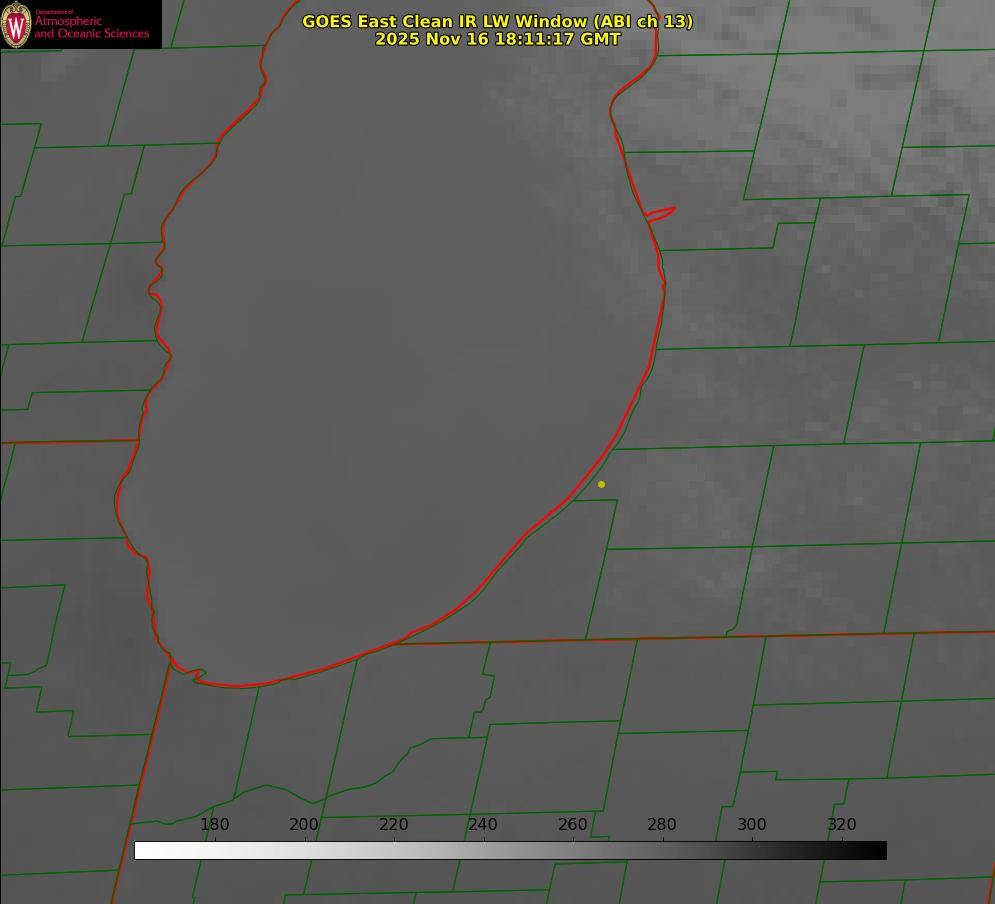The image size is (995, 904).
Task: Select the 320 colorbar tick label
Action: [x=842, y=825]
